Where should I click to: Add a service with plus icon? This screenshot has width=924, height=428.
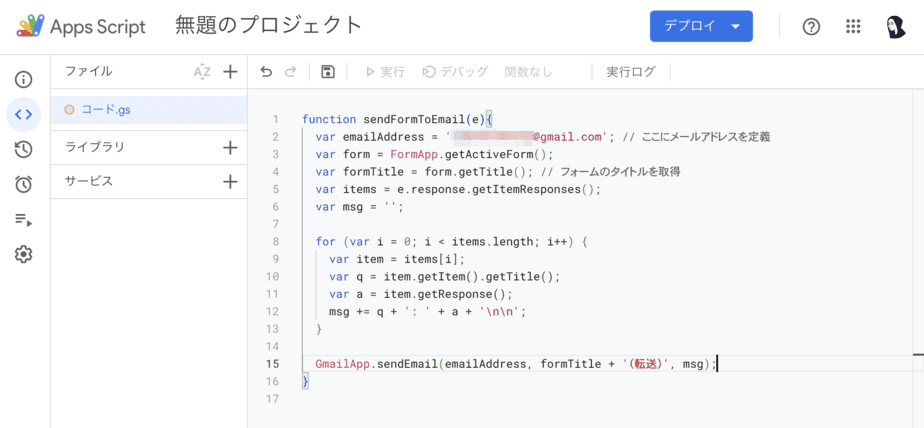pyautogui.click(x=230, y=182)
